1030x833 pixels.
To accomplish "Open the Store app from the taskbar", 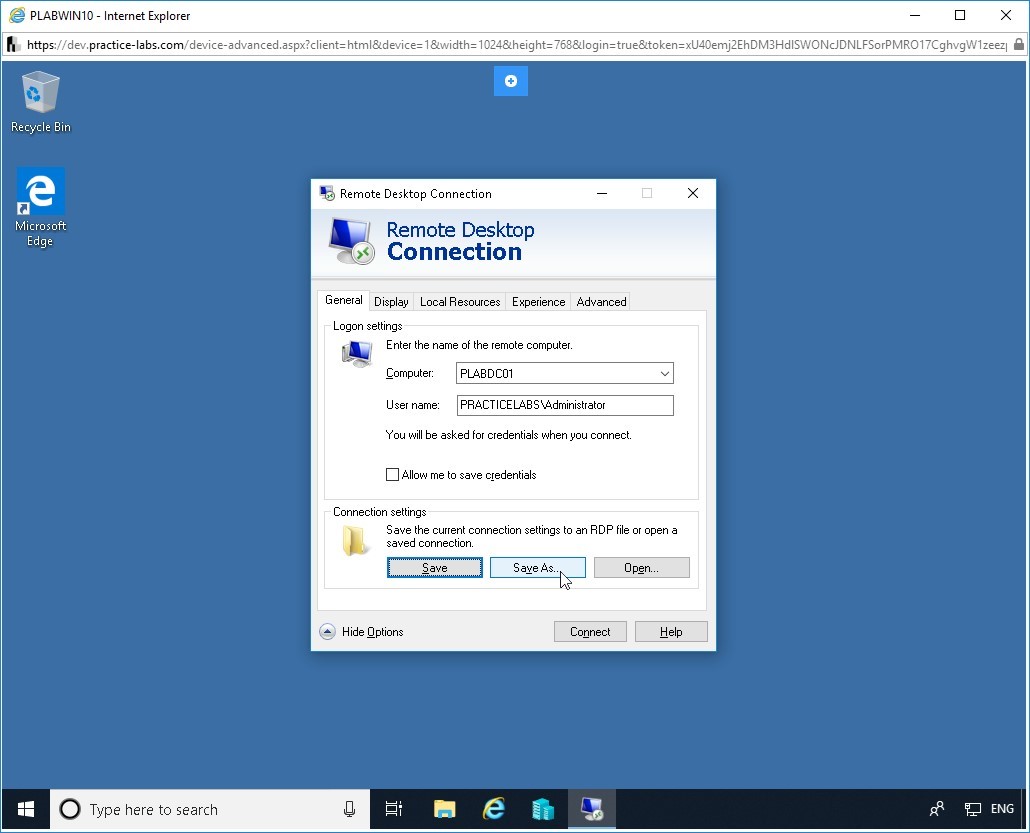I will point(543,809).
